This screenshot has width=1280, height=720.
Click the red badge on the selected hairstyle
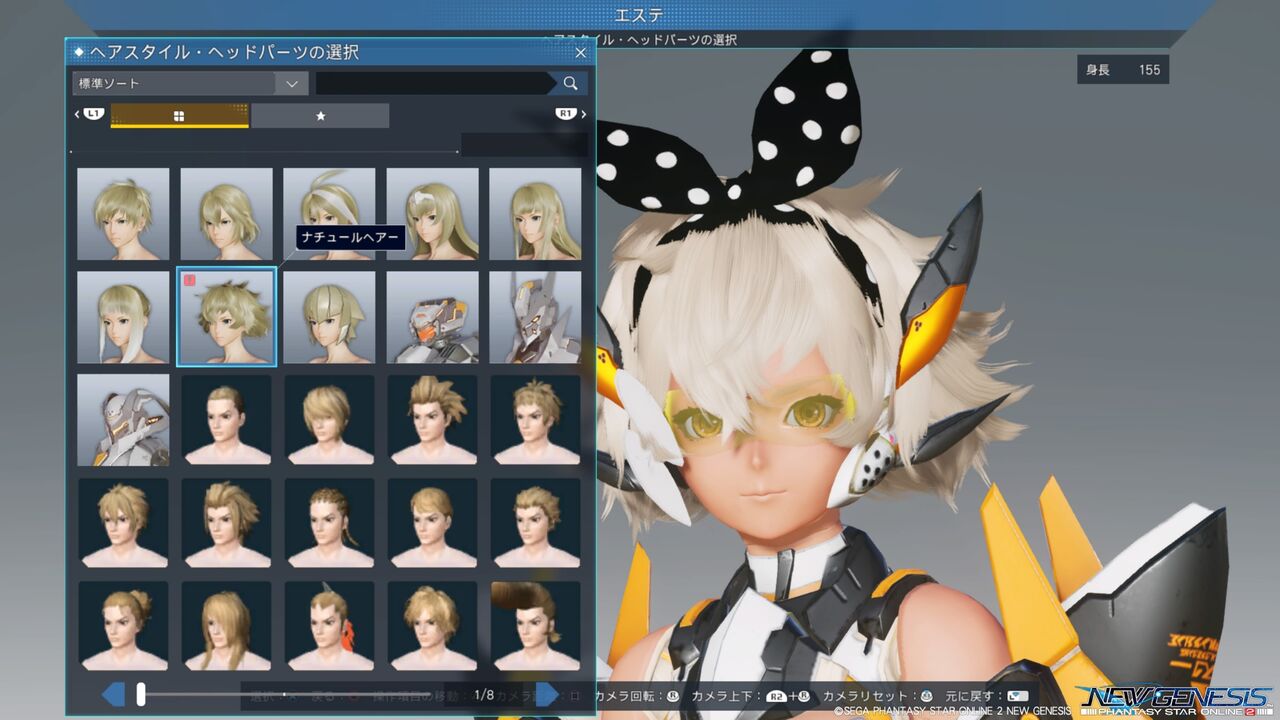(189, 281)
